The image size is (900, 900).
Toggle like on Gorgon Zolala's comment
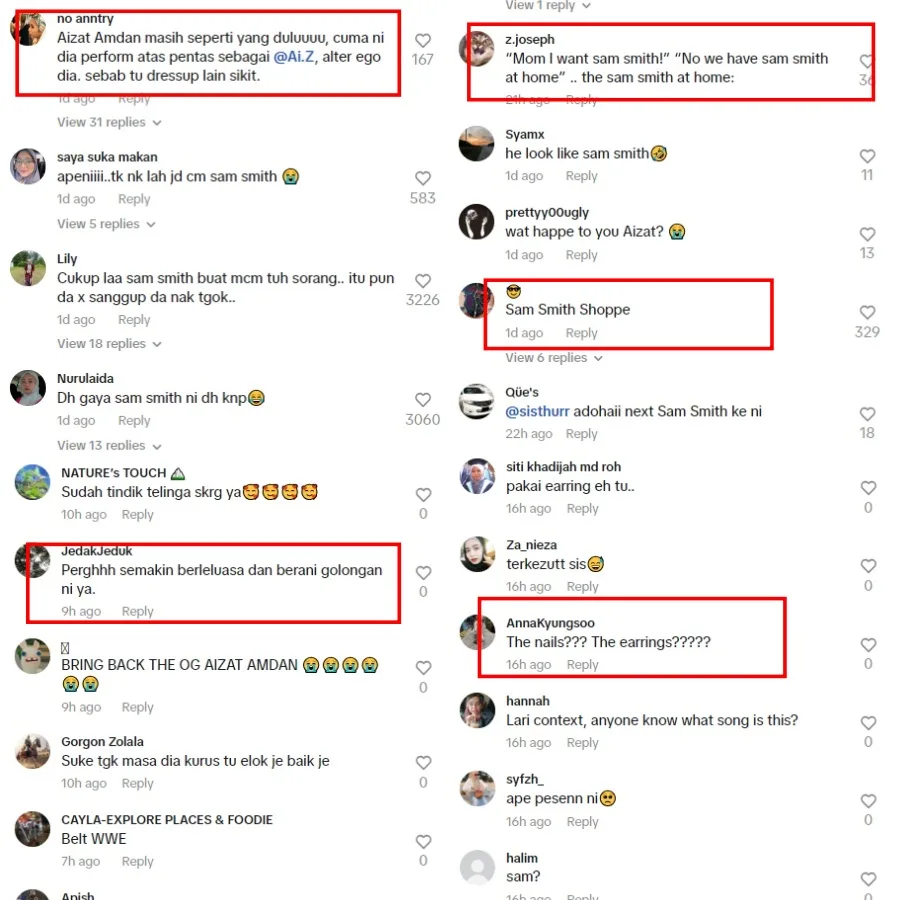(424, 762)
